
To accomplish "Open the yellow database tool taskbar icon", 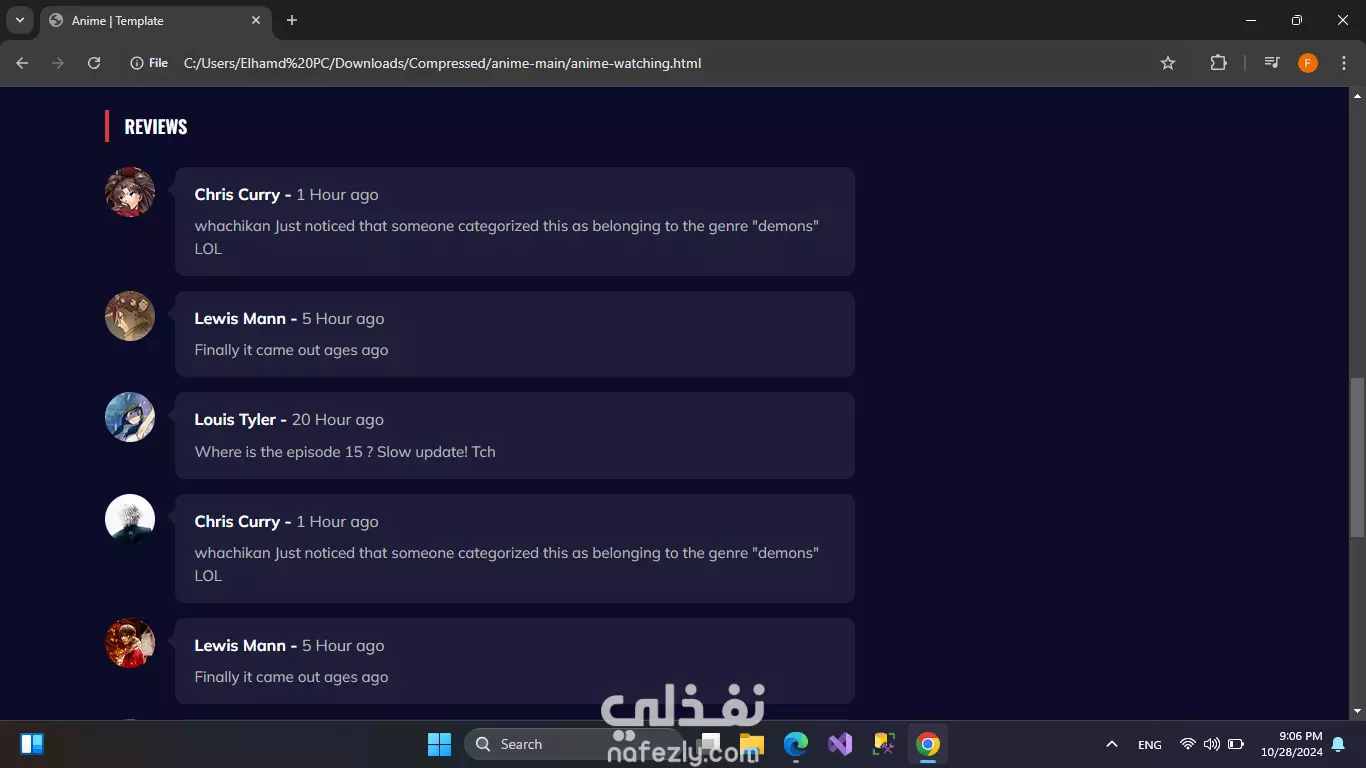I will pyautogui.click(x=884, y=744).
